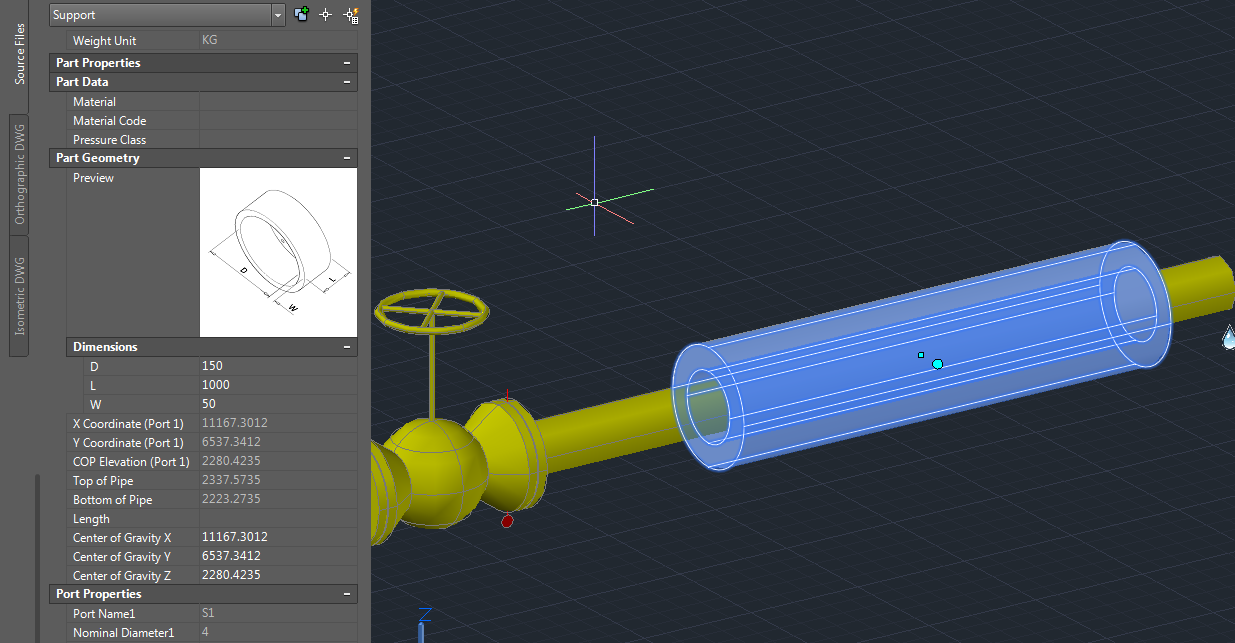1235x643 pixels.
Task: Click the small green grip square on the pipe
Action: coord(919,355)
